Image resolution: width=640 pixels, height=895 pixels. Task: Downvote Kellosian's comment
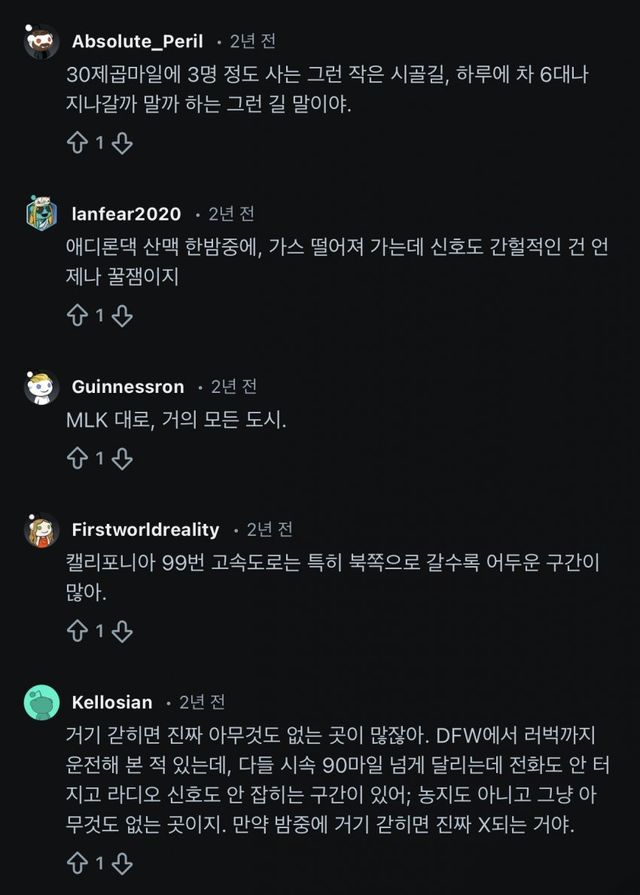[x=121, y=862]
